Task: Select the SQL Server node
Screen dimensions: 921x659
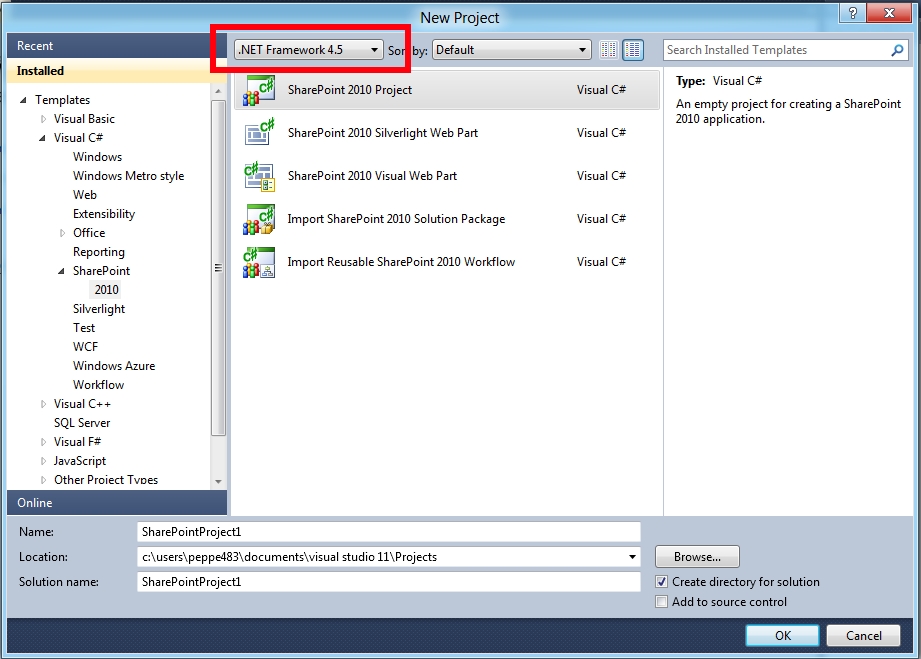Action: pos(82,423)
